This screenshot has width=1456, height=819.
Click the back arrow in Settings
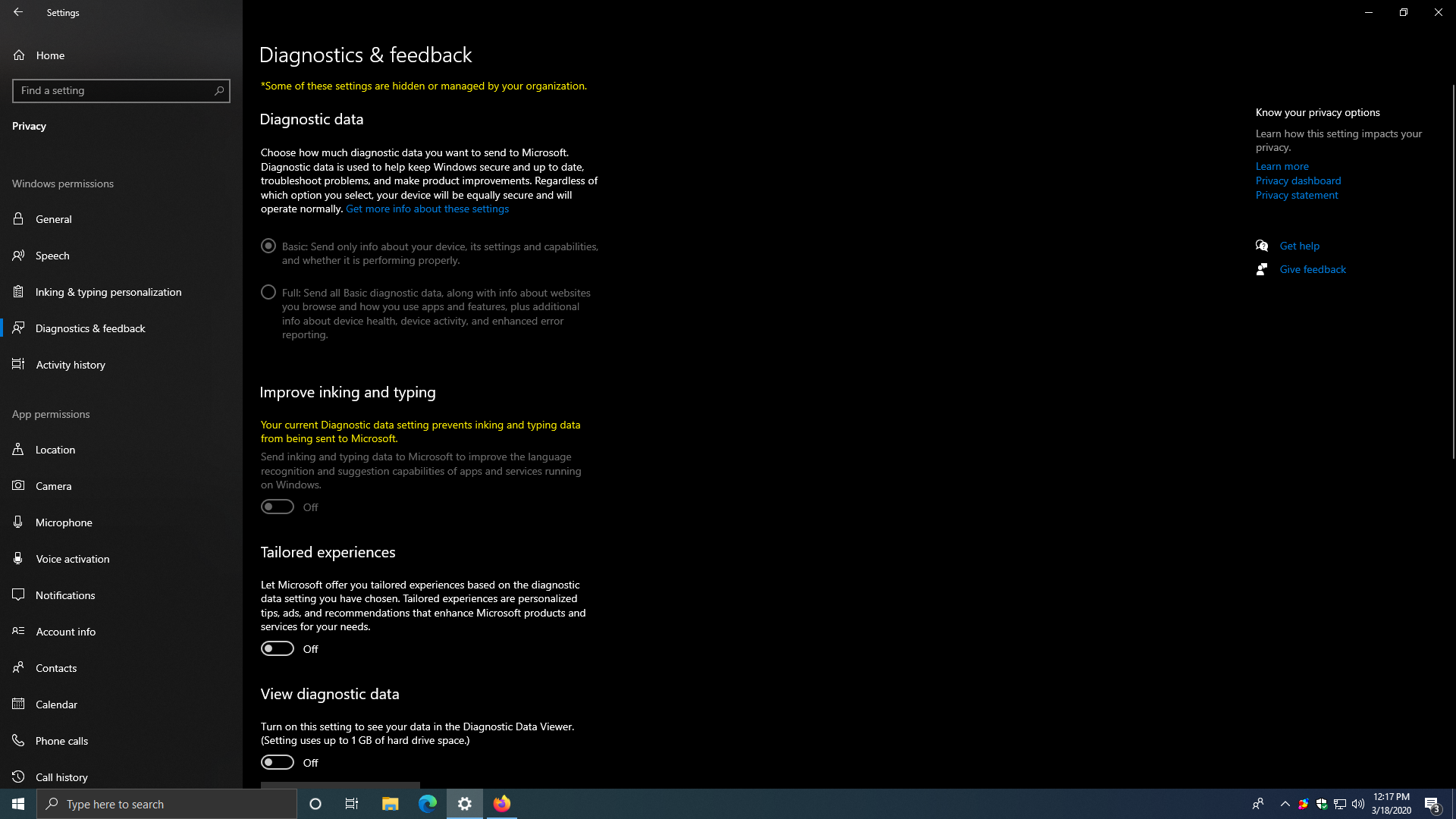pos(18,12)
